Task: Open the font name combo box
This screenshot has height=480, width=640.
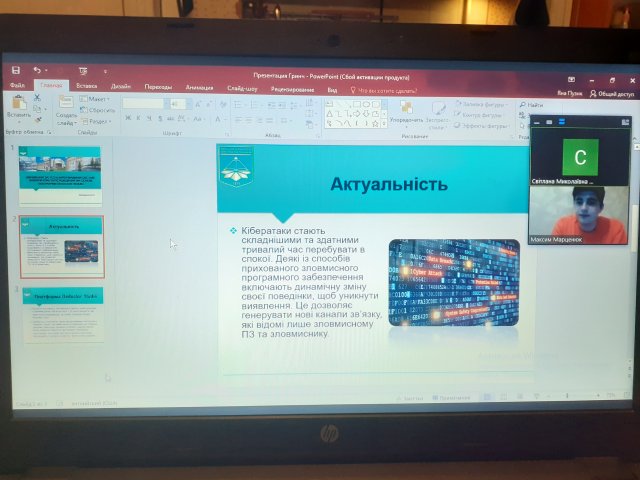Action: coord(143,103)
